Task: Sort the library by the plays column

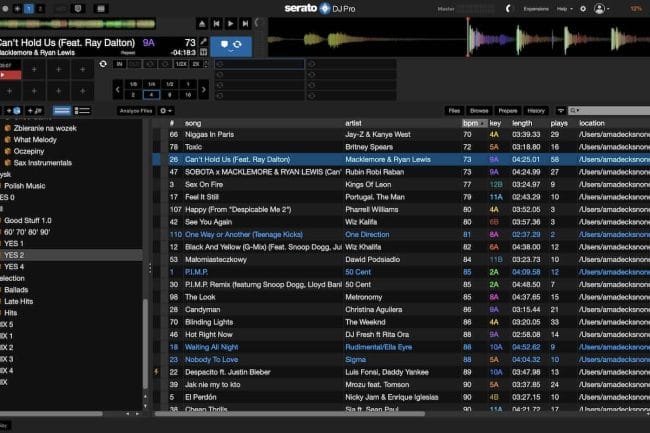Action: [x=559, y=123]
